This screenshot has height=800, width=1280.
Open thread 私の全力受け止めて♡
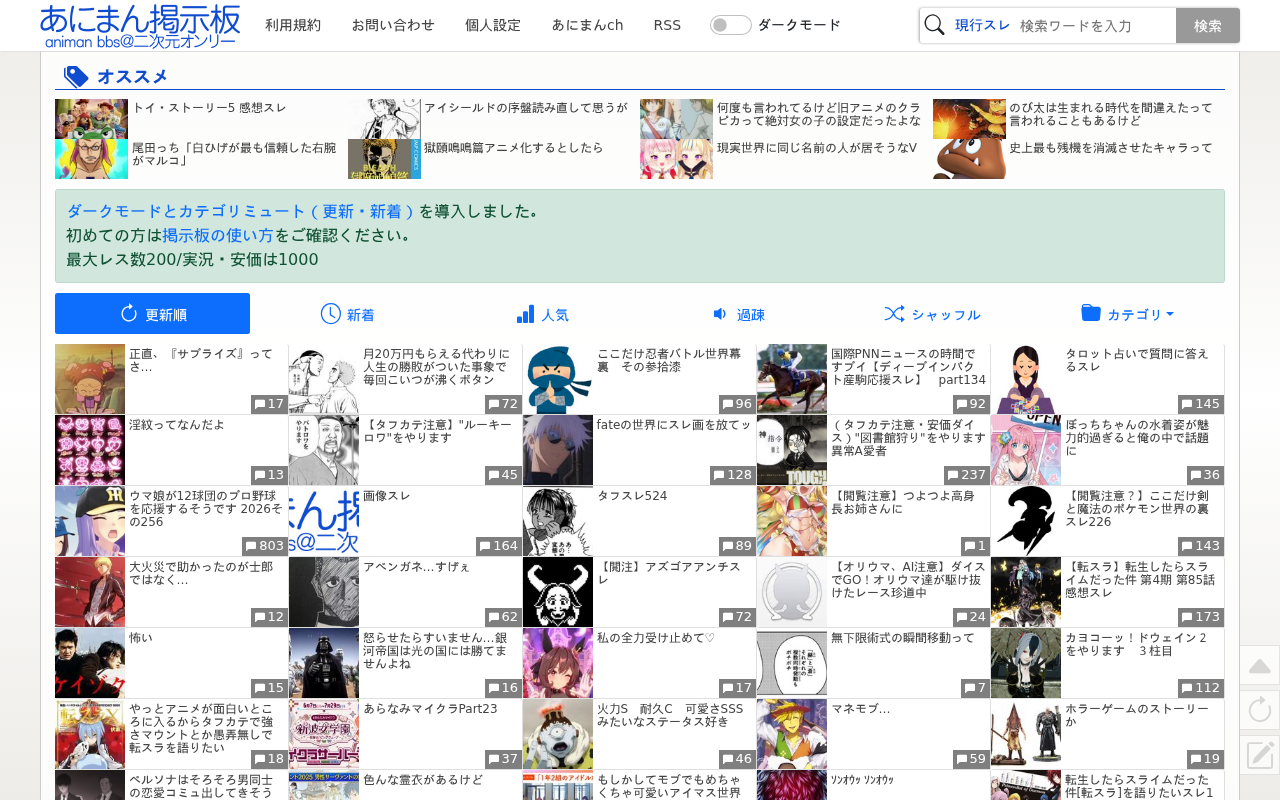[656, 638]
